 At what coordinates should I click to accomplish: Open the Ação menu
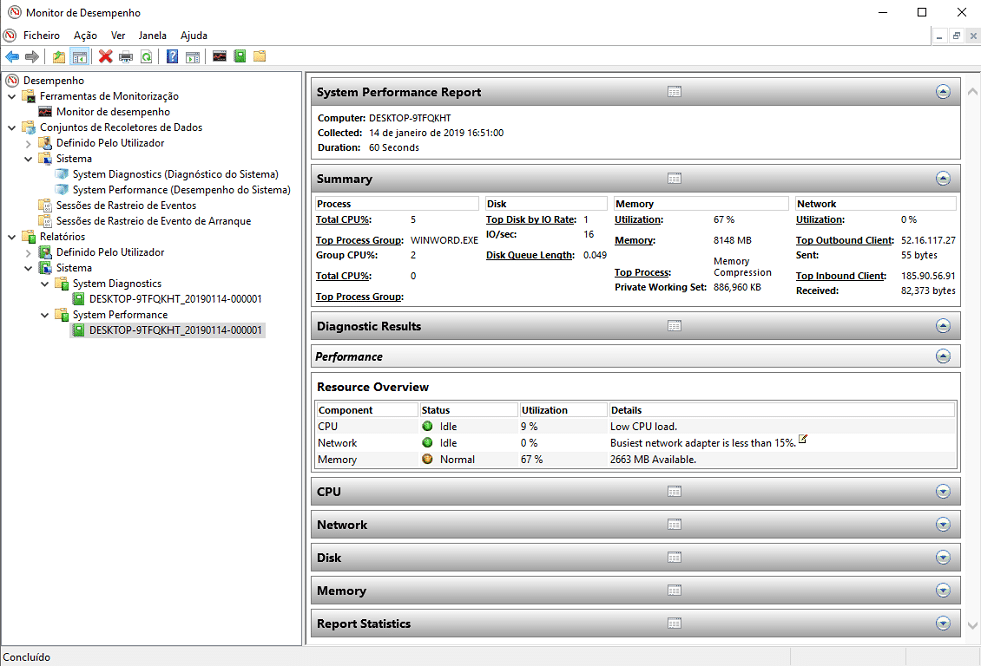(85, 36)
